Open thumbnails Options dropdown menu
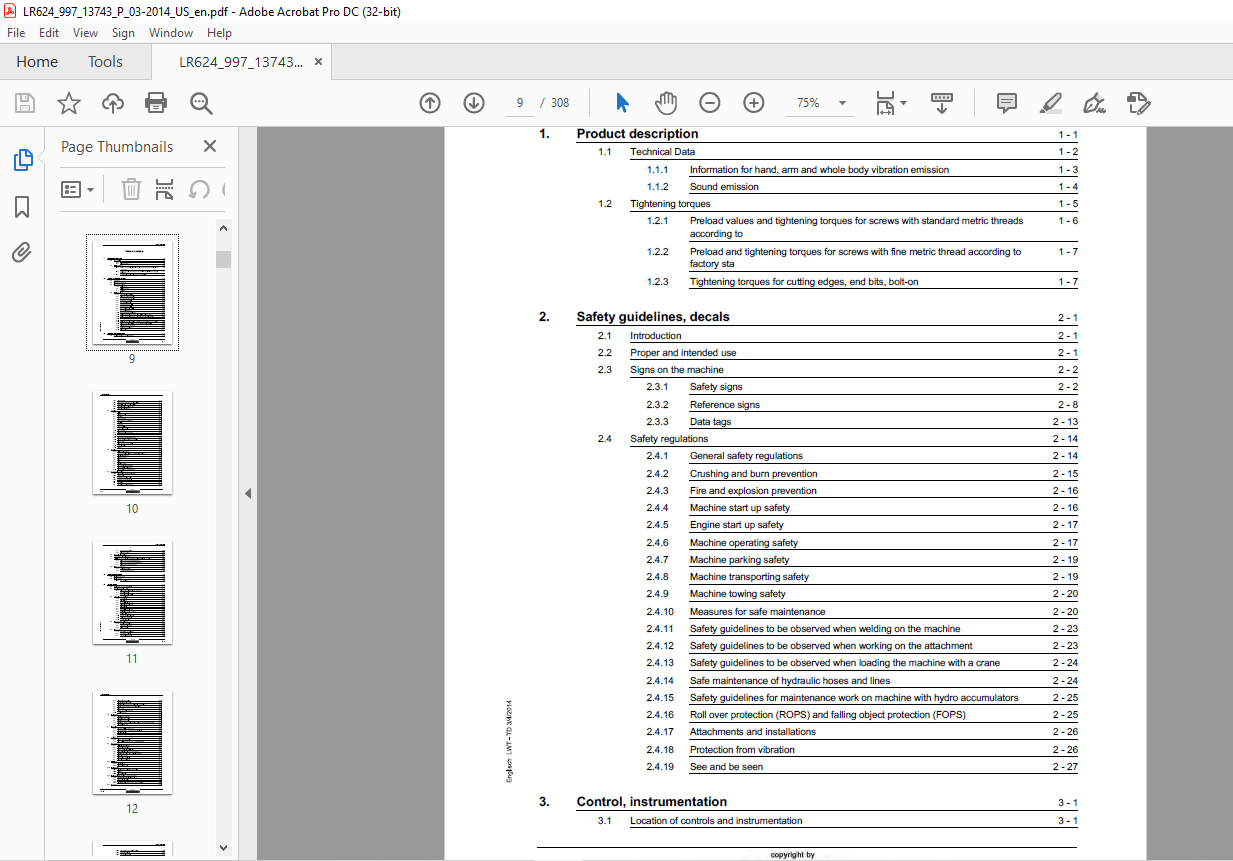Viewport: 1233px width, 861px height. click(78, 189)
